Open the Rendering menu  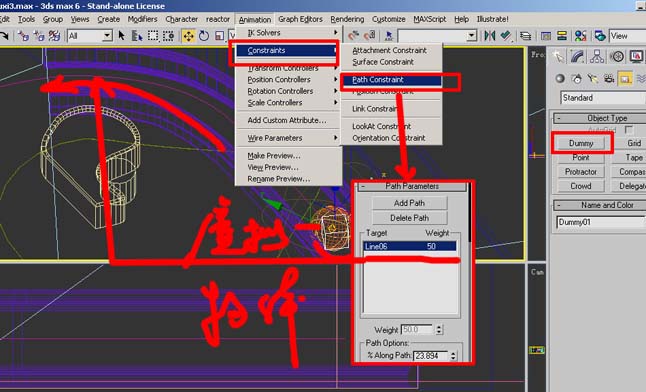347,19
